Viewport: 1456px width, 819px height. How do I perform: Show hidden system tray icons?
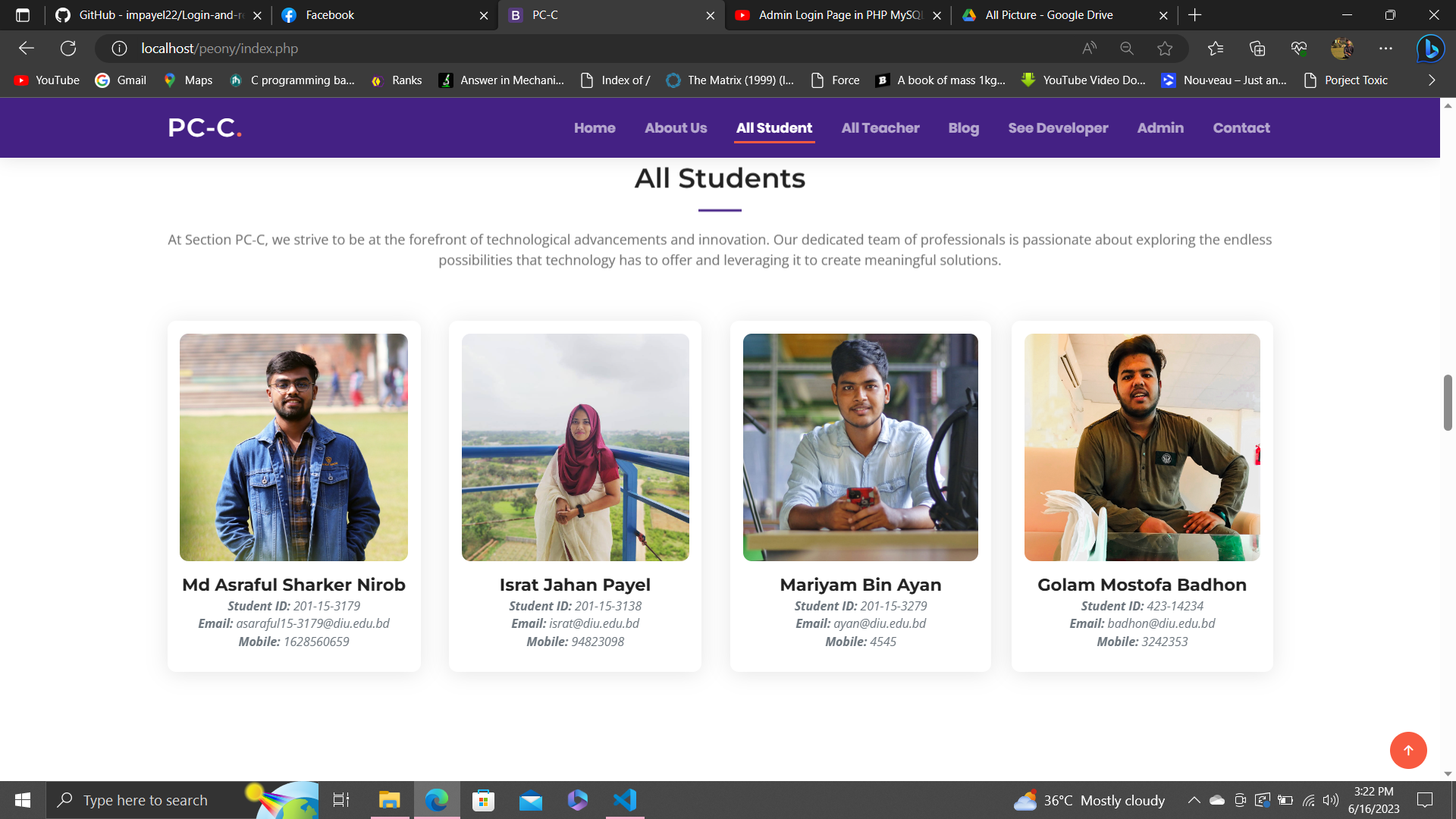coord(1194,800)
